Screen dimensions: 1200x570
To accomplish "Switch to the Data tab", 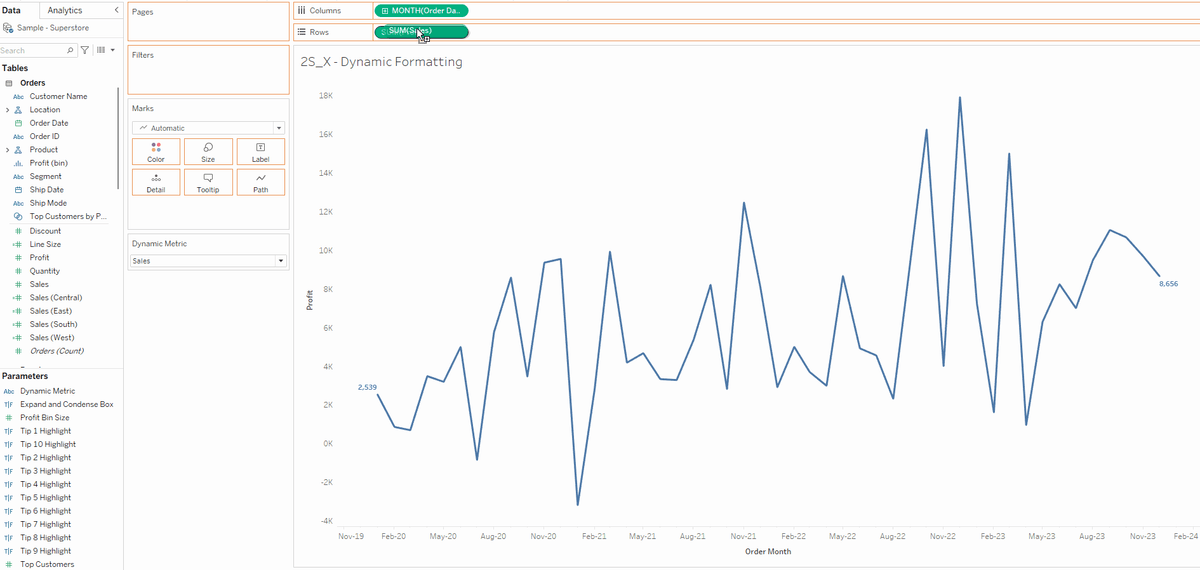I will click(12, 10).
